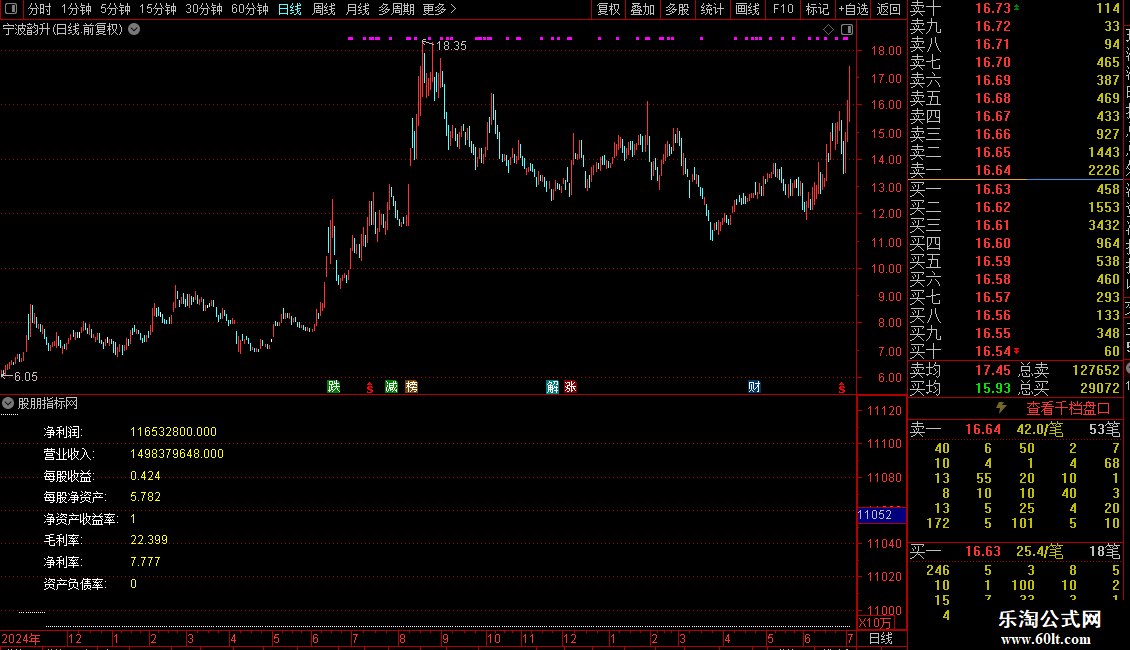Screen dimensions: 1130x650
Task: Expand the 股朋指标网 indicator dropdown
Action: point(8,404)
